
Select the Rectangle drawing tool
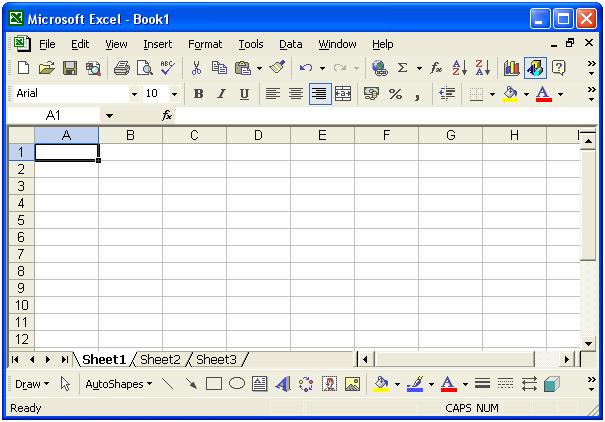[214, 384]
